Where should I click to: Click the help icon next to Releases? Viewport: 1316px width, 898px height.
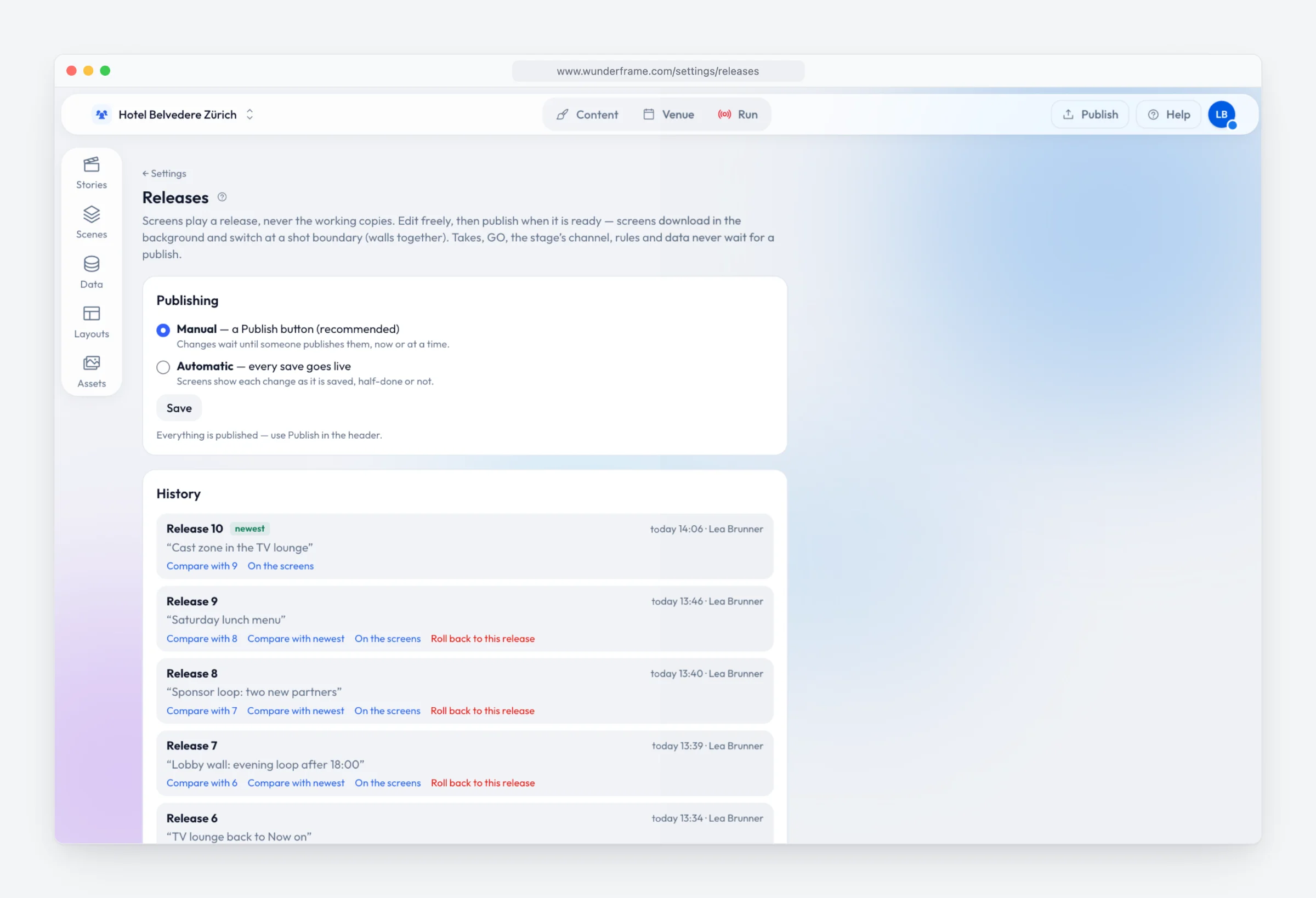(x=222, y=197)
